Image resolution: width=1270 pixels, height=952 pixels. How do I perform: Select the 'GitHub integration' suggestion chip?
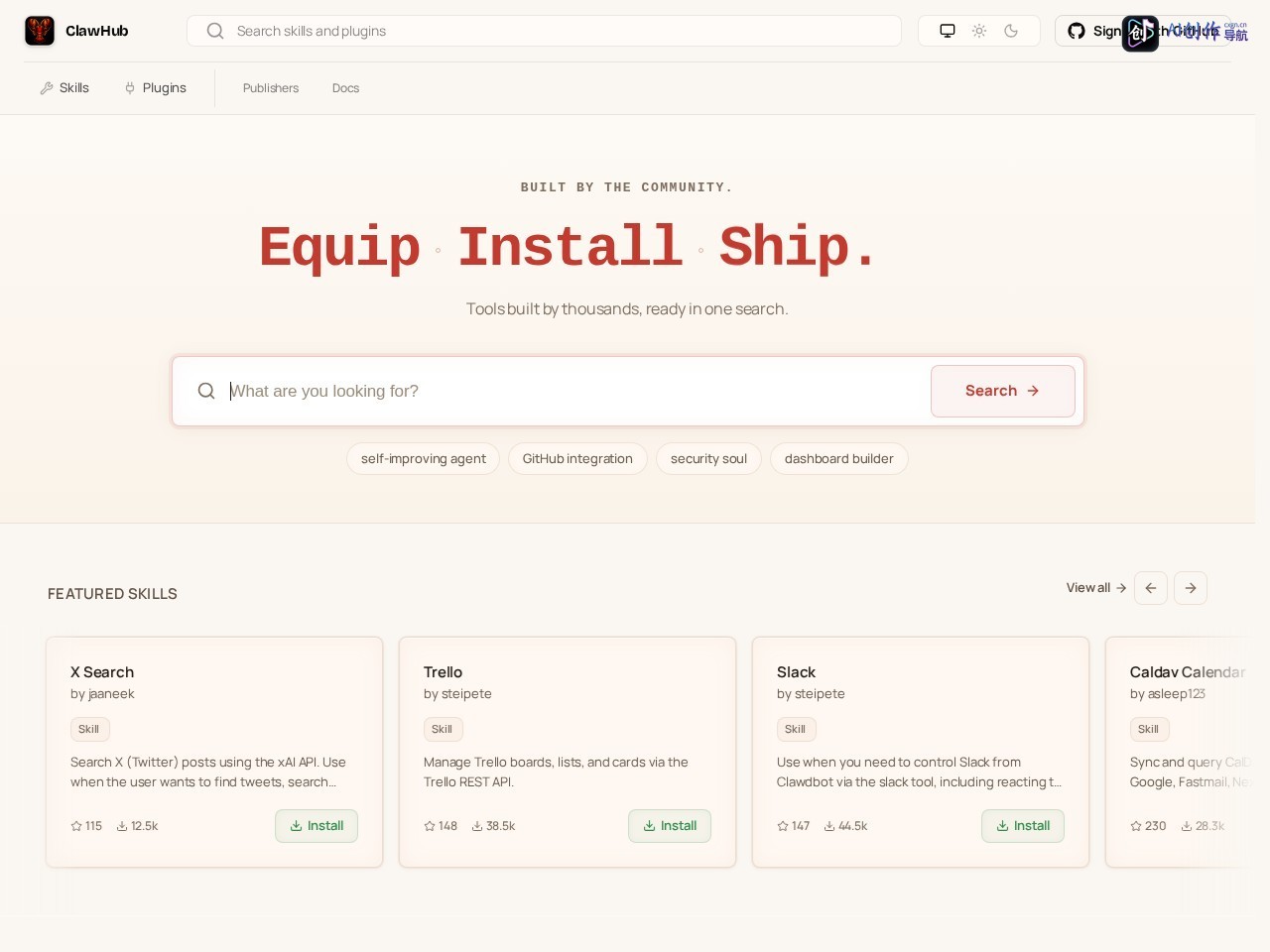coord(577,458)
